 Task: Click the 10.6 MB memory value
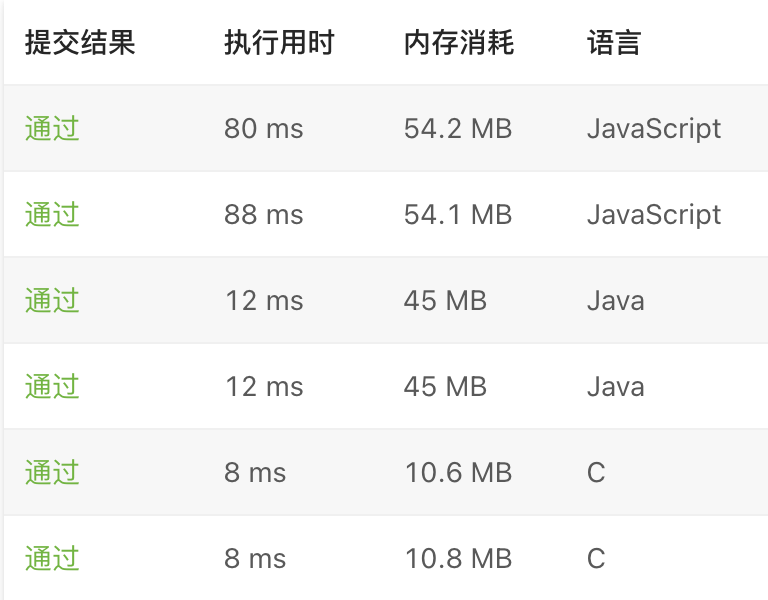(x=458, y=473)
